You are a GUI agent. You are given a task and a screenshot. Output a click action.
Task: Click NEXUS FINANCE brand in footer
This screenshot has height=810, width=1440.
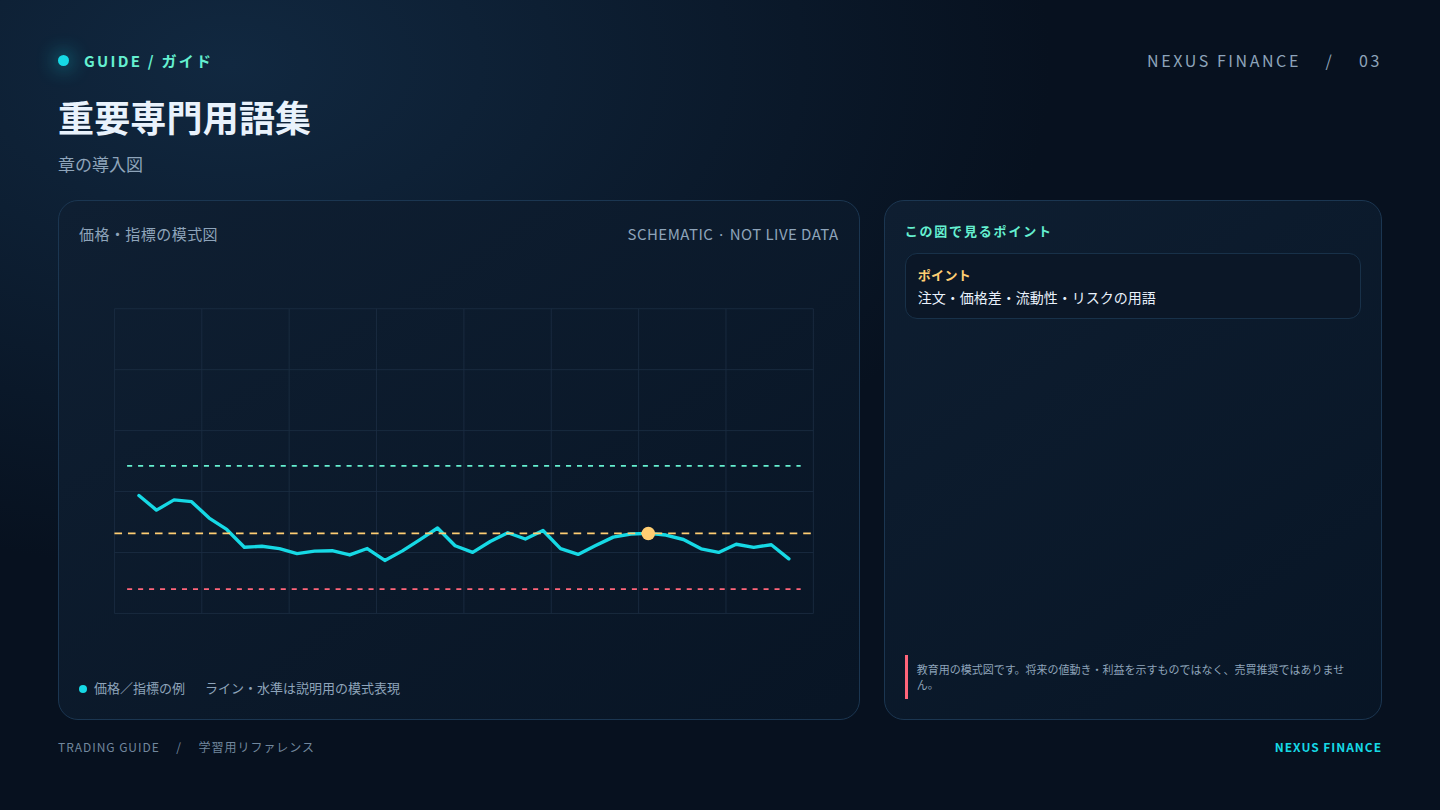coord(1328,747)
